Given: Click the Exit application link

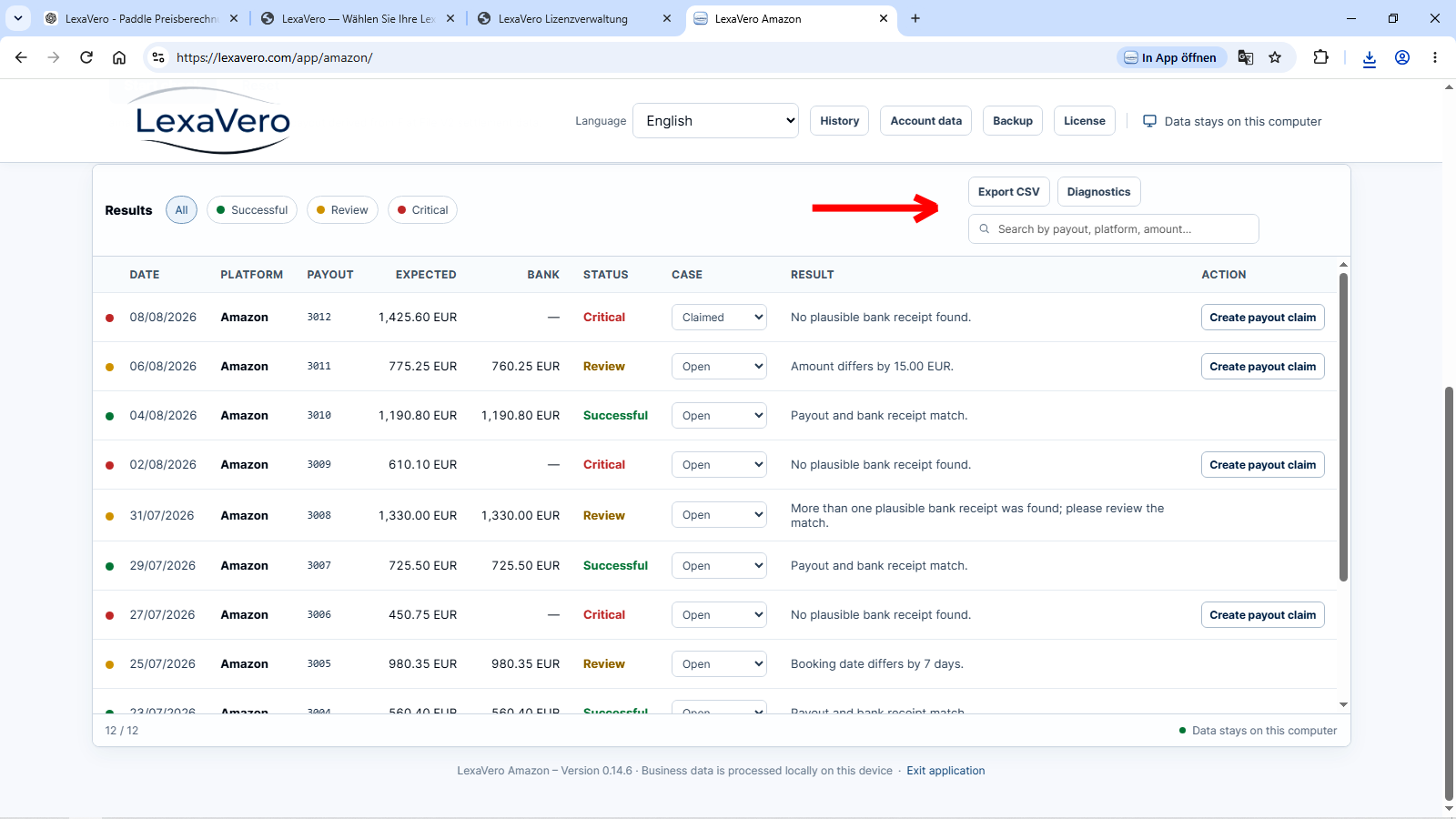Looking at the screenshot, I should [945, 771].
